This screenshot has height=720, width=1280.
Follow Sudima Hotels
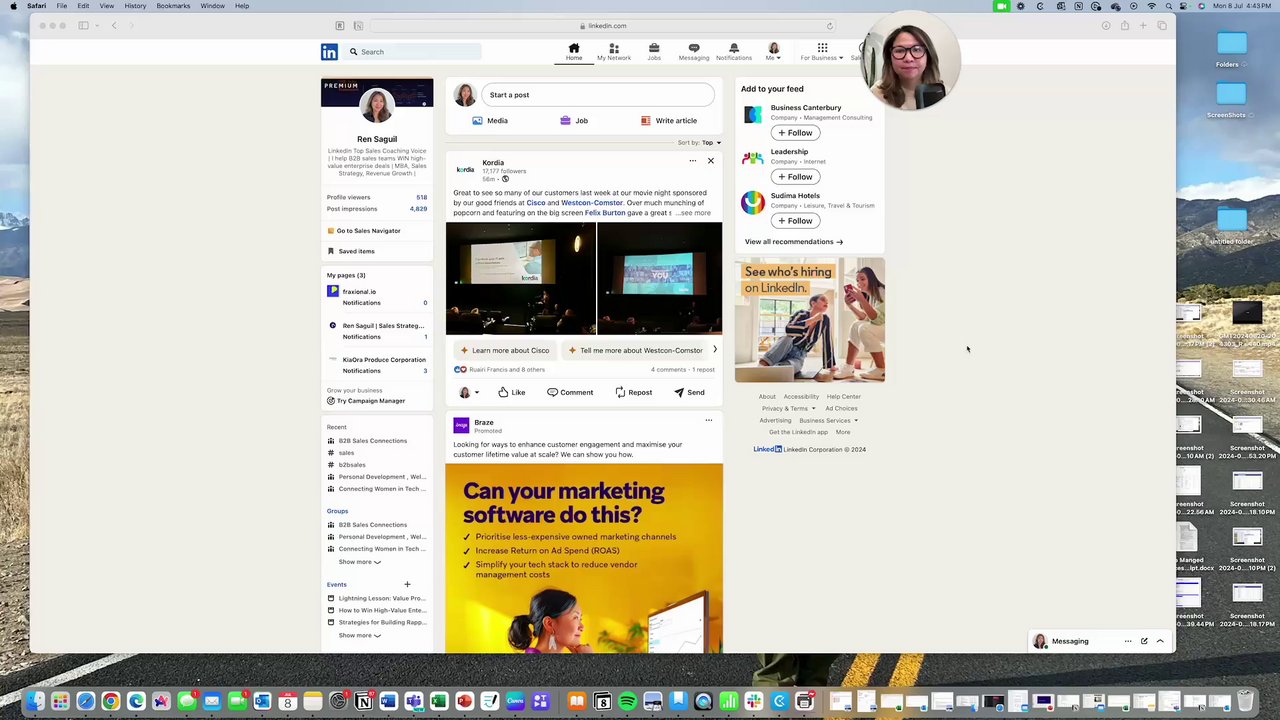coord(795,221)
